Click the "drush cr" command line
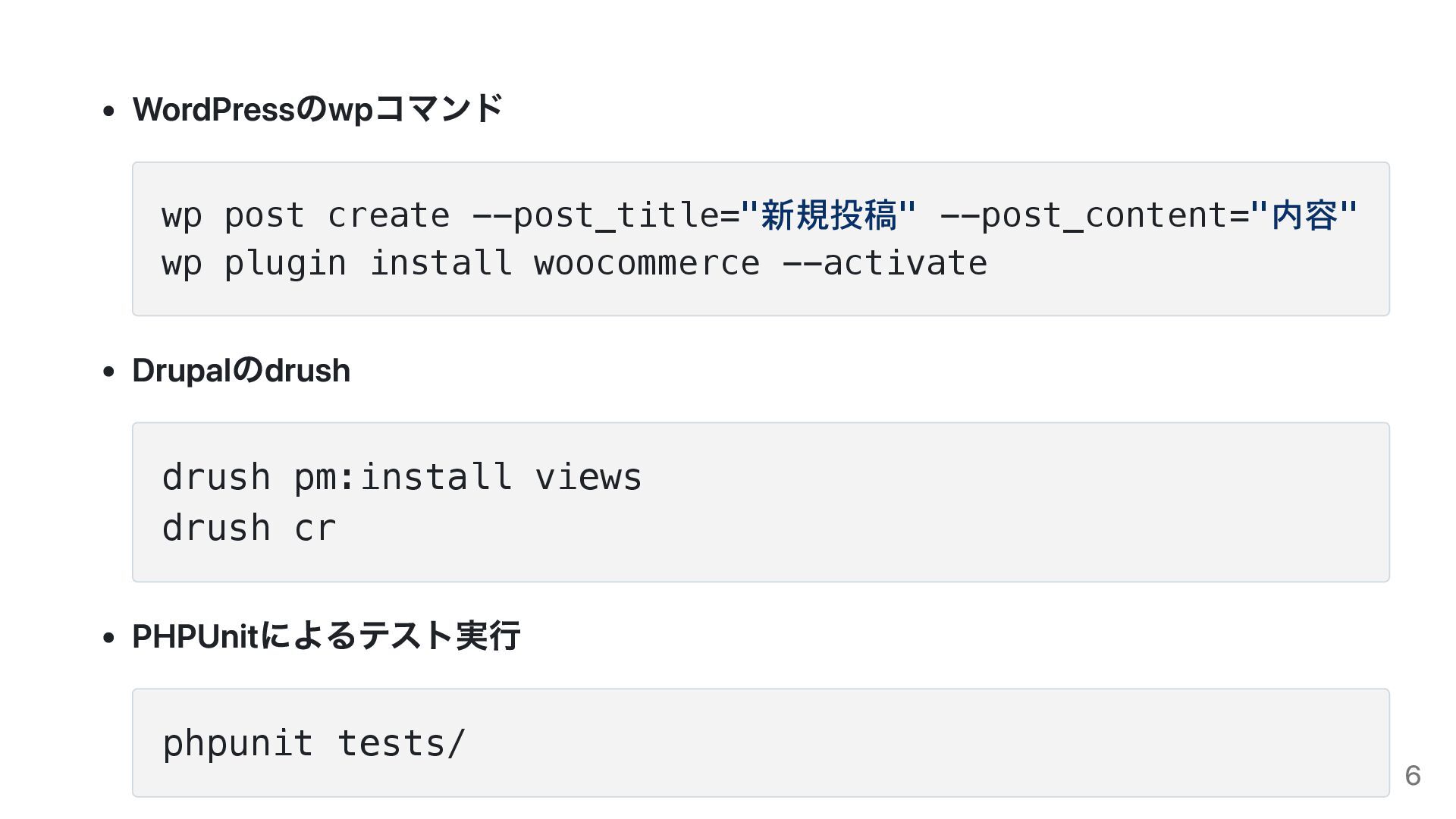This screenshot has height=819, width=1456. [249, 528]
